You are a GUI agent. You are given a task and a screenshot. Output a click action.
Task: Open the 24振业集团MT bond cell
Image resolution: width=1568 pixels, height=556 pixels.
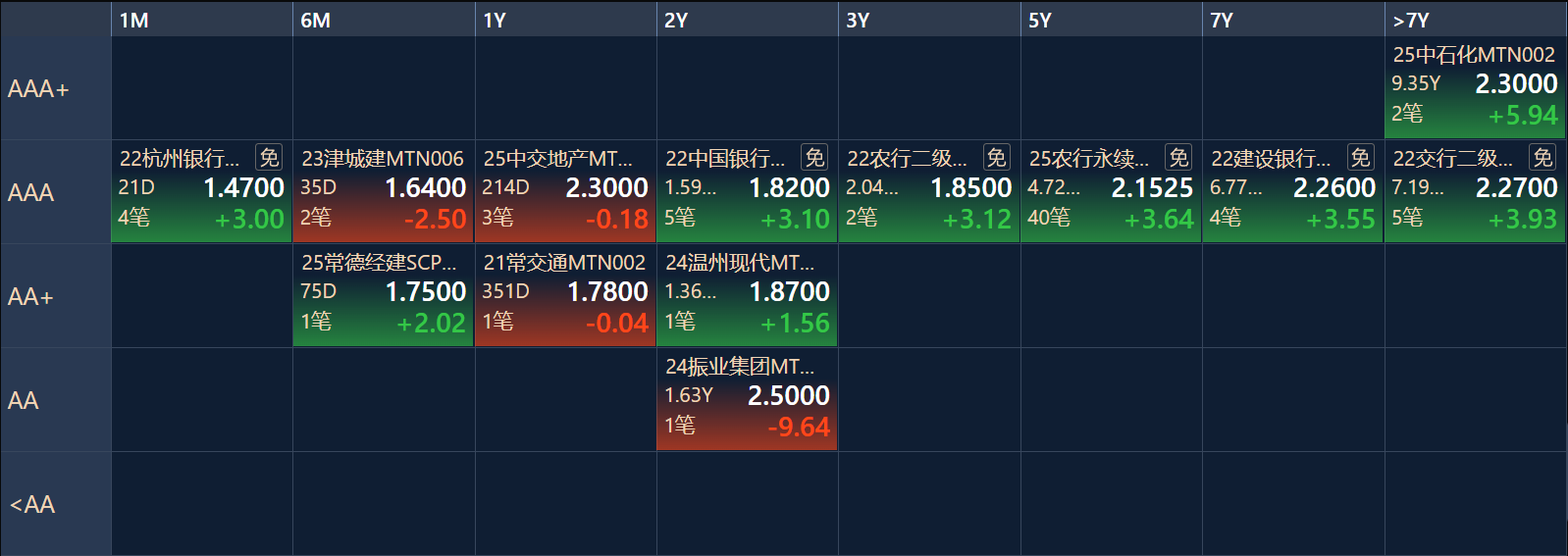click(747, 400)
